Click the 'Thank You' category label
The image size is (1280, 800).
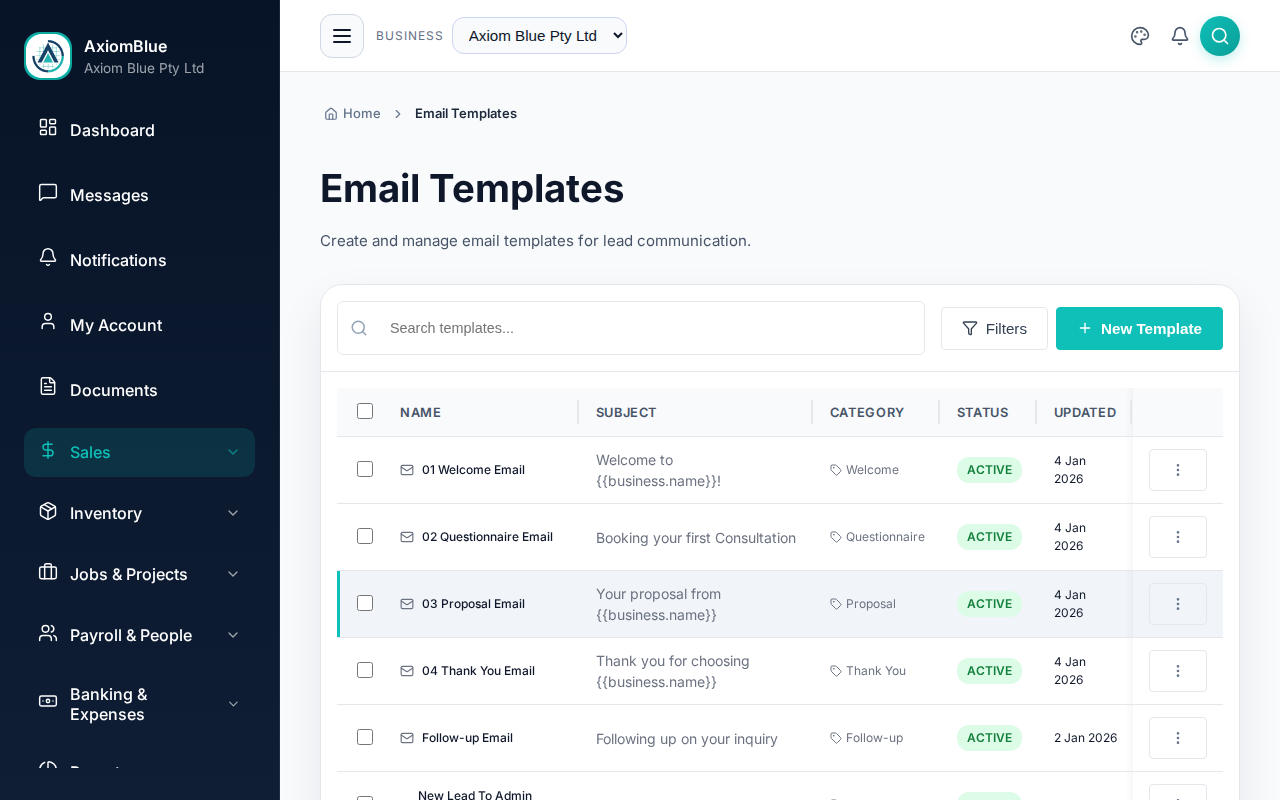coord(876,671)
